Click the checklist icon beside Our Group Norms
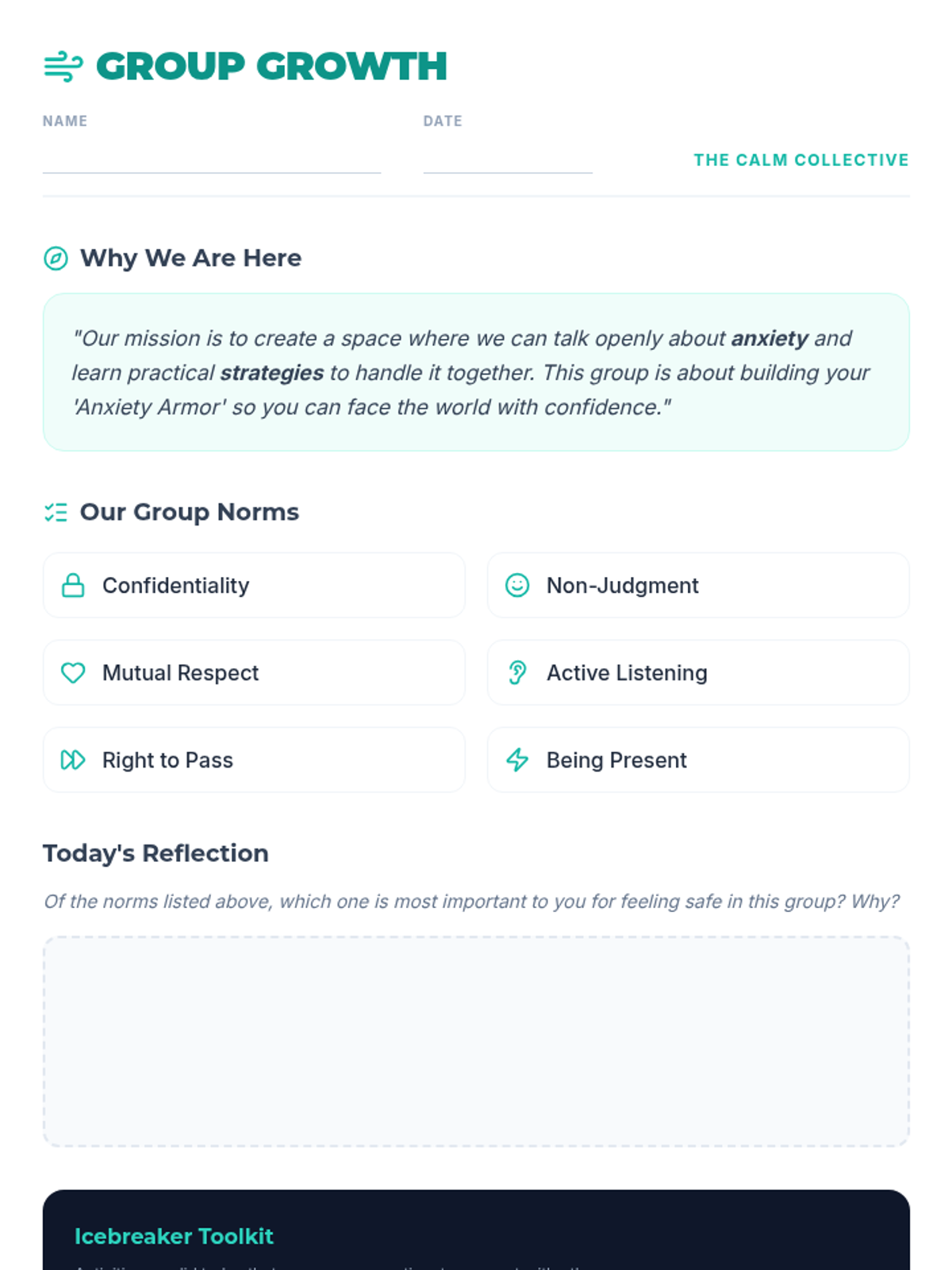The image size is (952, 1270). (56, 513)
